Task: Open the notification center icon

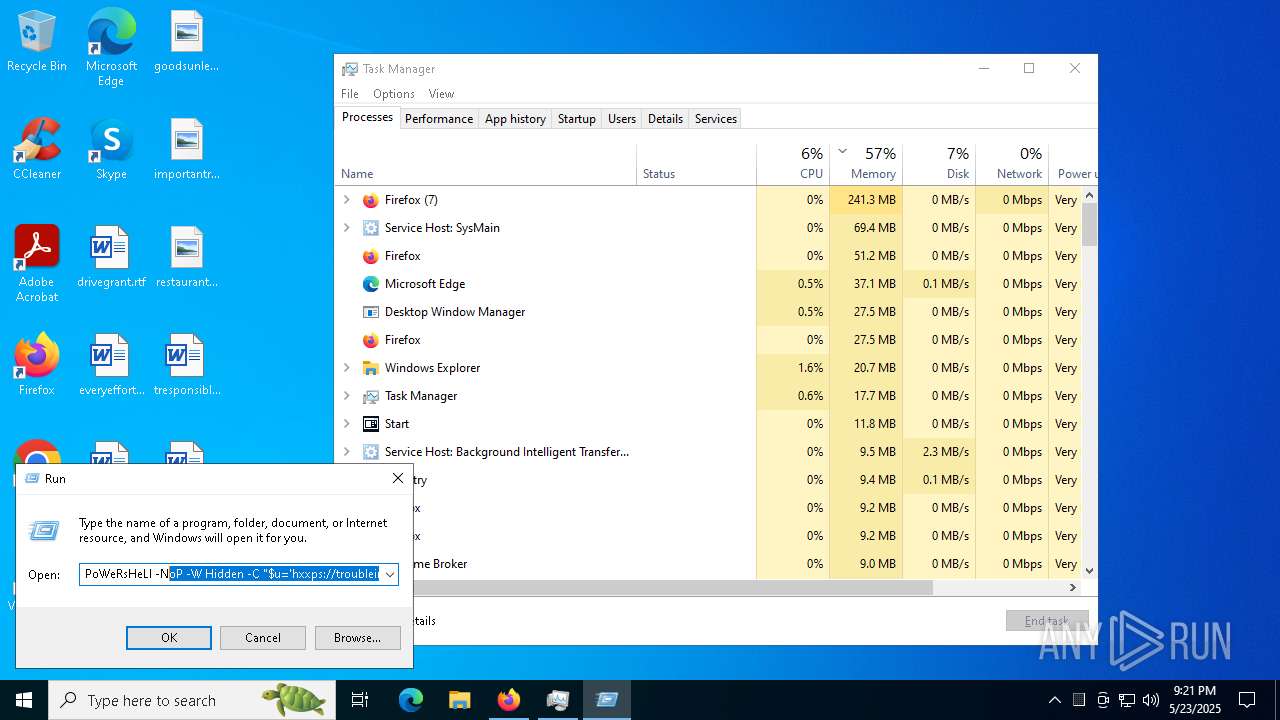Action: point(1247,700)
